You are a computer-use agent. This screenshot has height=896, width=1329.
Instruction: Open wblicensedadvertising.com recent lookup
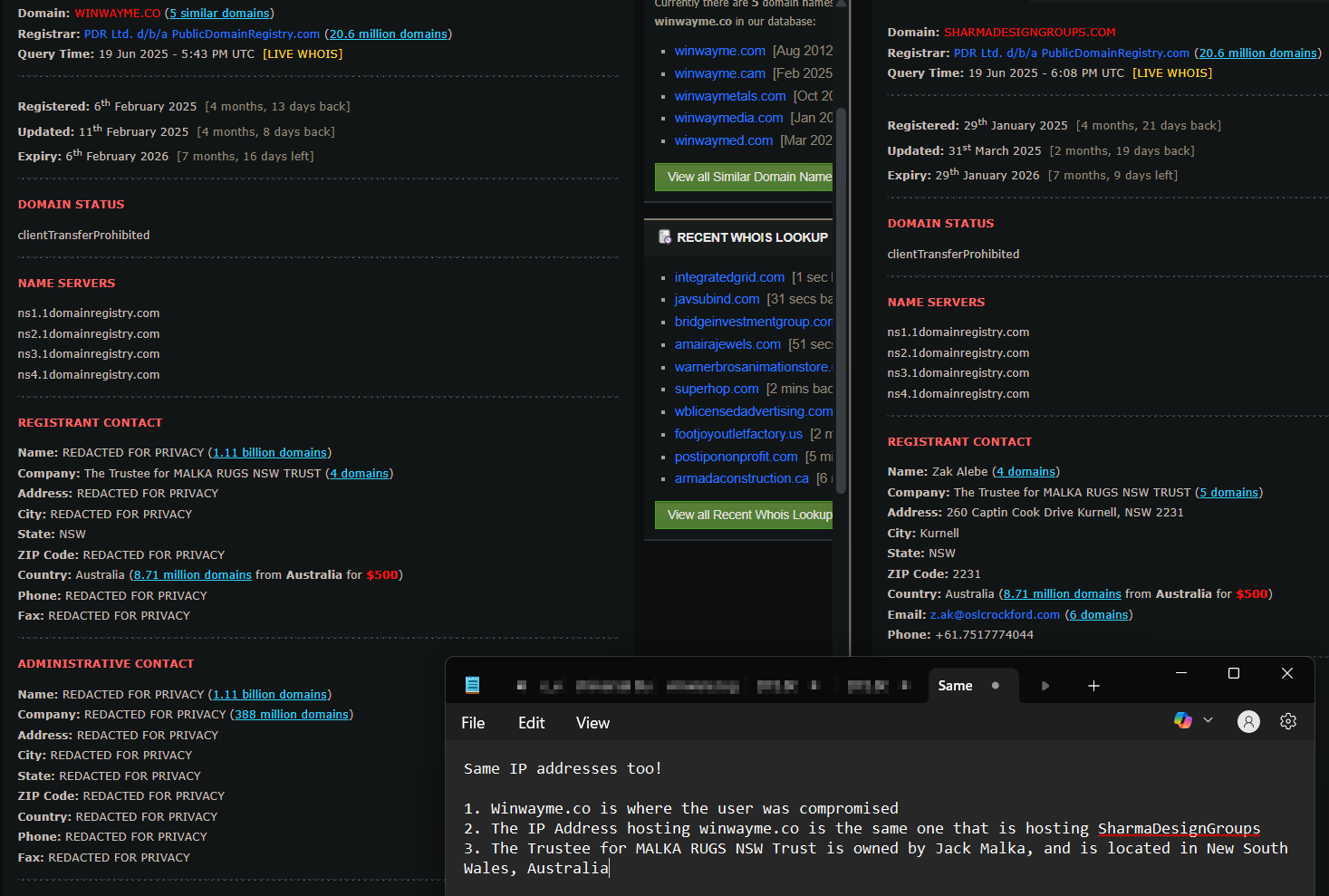point(753,411)
